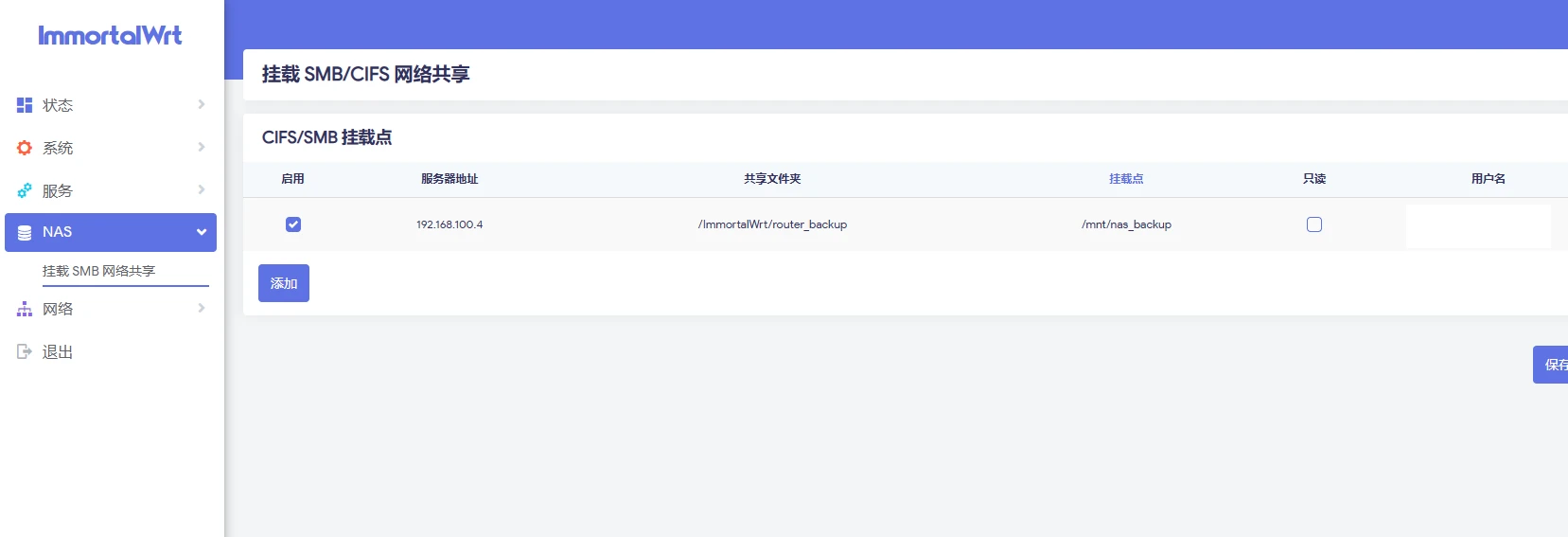Collapse the NAS menu chevron
1568x537 pixels.
click(201, 232)
